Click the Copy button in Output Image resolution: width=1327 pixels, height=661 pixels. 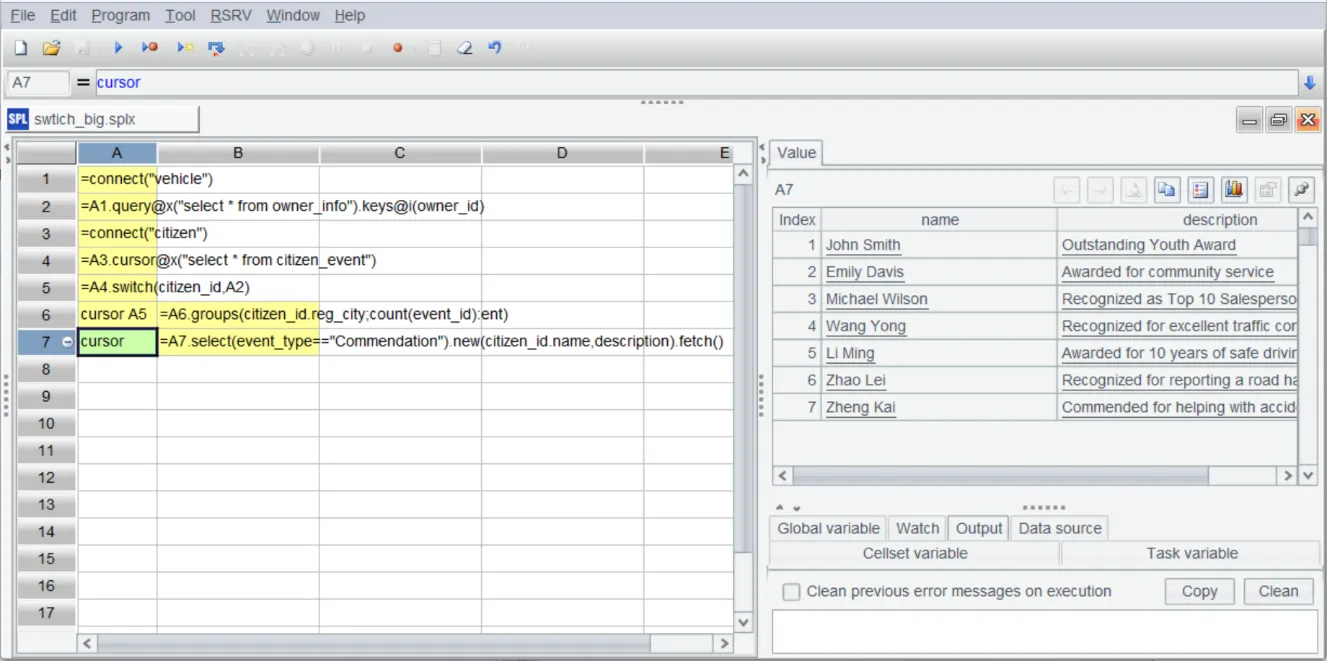(x=1199, y=591)
